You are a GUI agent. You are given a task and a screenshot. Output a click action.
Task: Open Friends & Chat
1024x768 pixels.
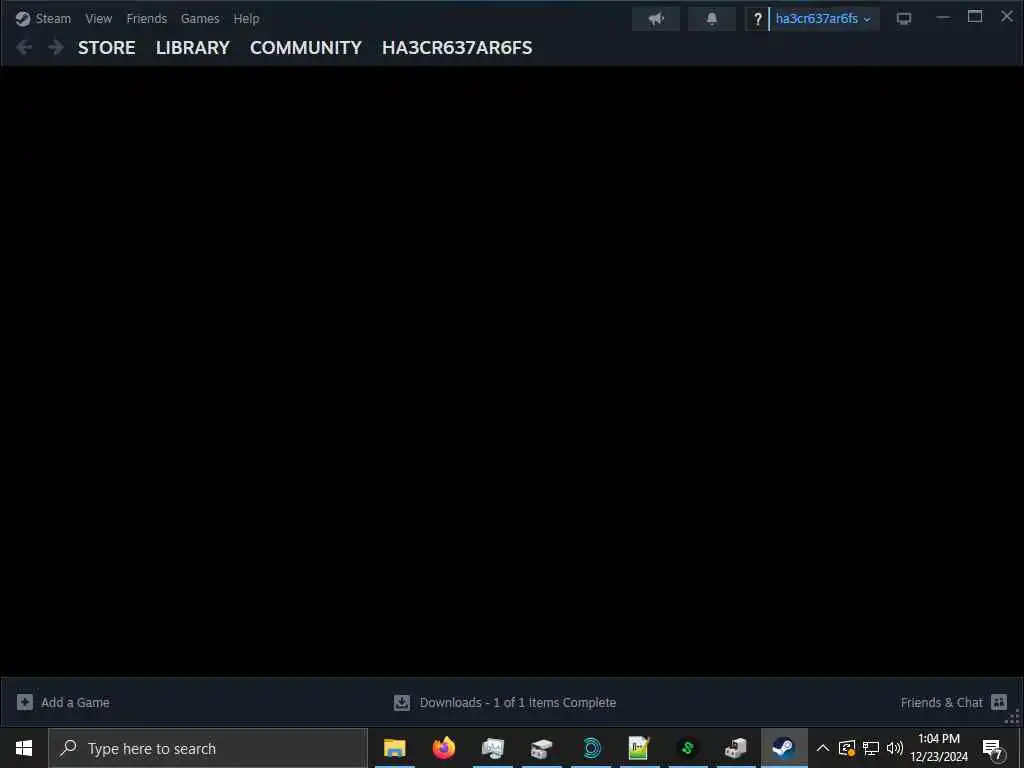pos(941,703)
